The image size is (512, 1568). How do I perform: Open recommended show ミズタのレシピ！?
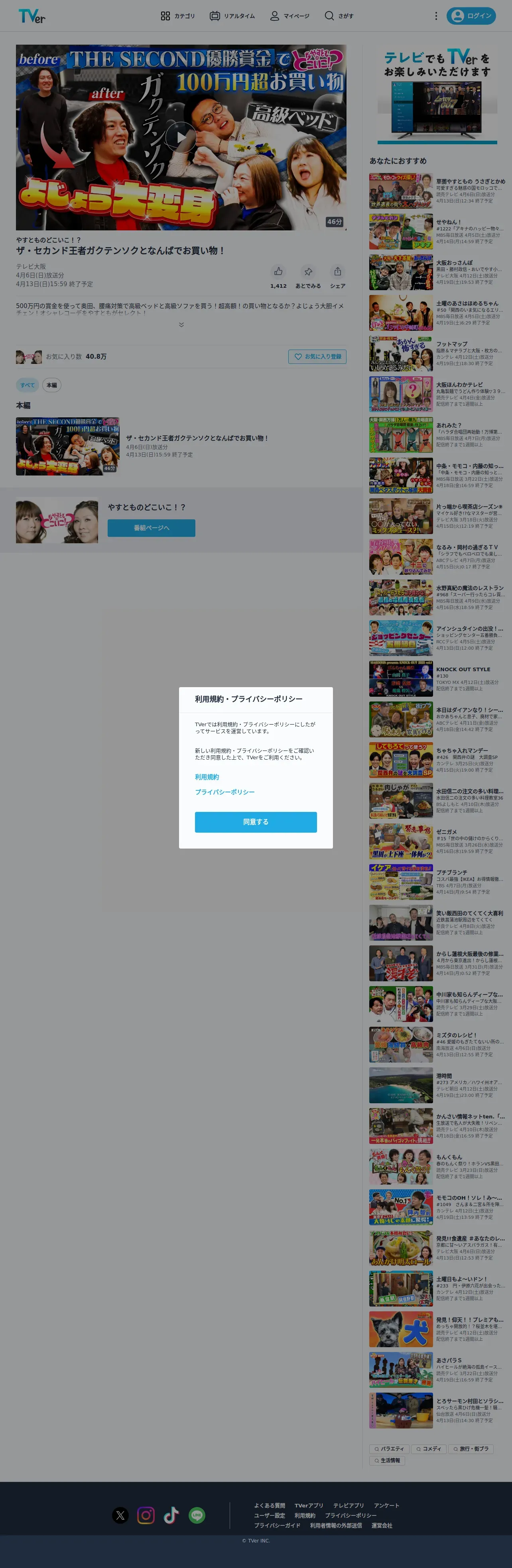[437, 1045]
